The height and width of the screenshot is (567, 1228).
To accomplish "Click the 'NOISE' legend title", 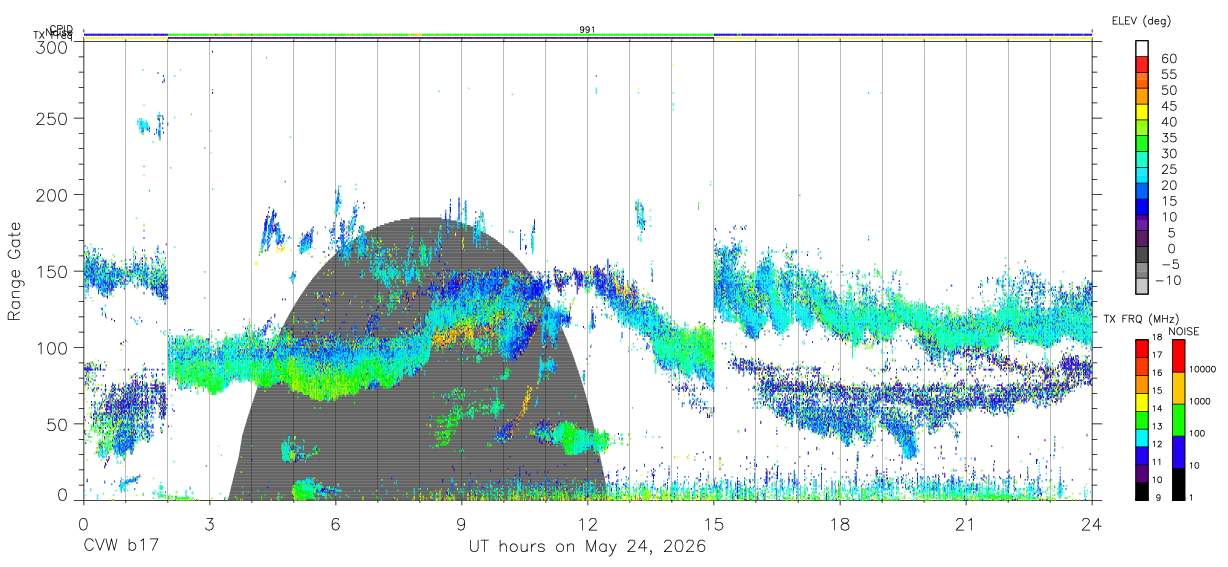I will (1182, 331).
